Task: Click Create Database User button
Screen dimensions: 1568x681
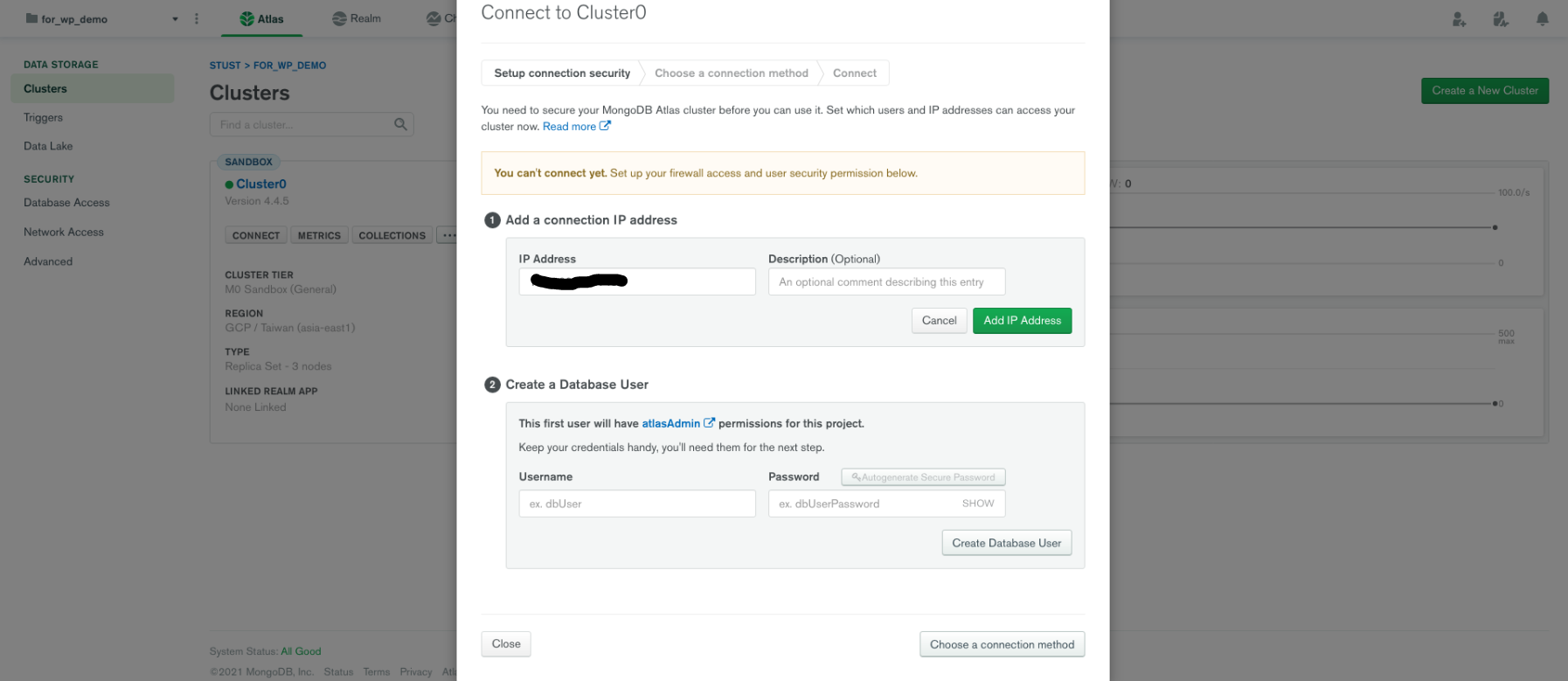Action: point(1006,543)
